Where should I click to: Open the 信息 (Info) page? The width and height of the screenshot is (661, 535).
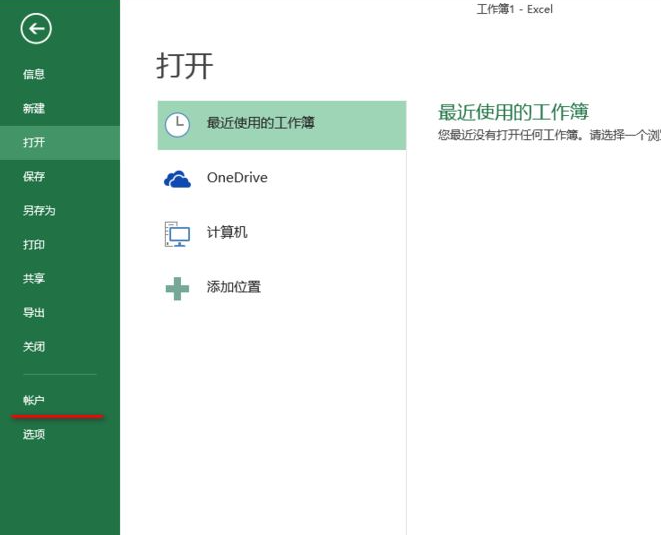click(x=34, y=74)
